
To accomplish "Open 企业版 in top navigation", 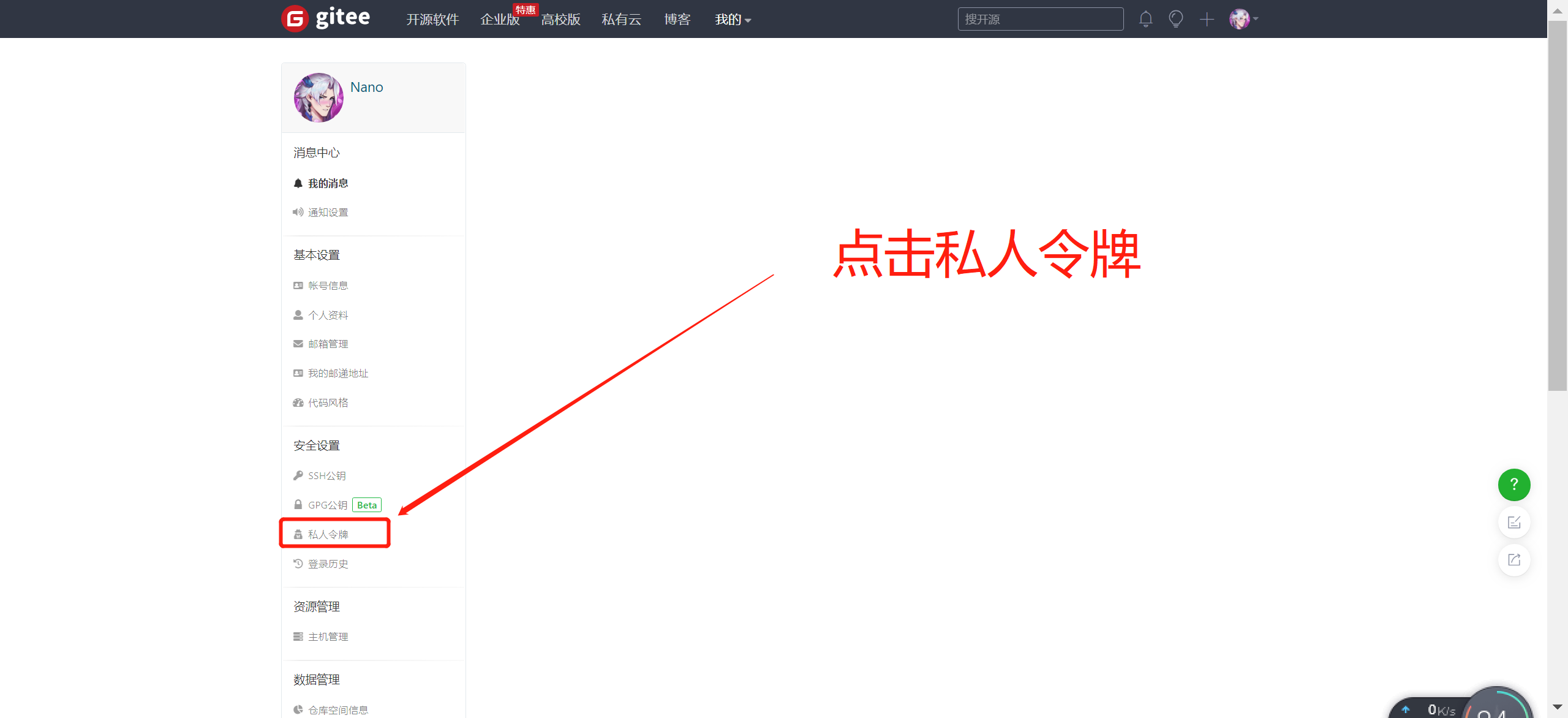I will click(x=500, y=20).
